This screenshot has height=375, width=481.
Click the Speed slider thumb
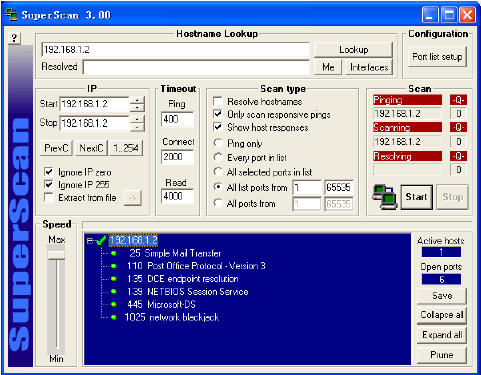pos(56,255)
